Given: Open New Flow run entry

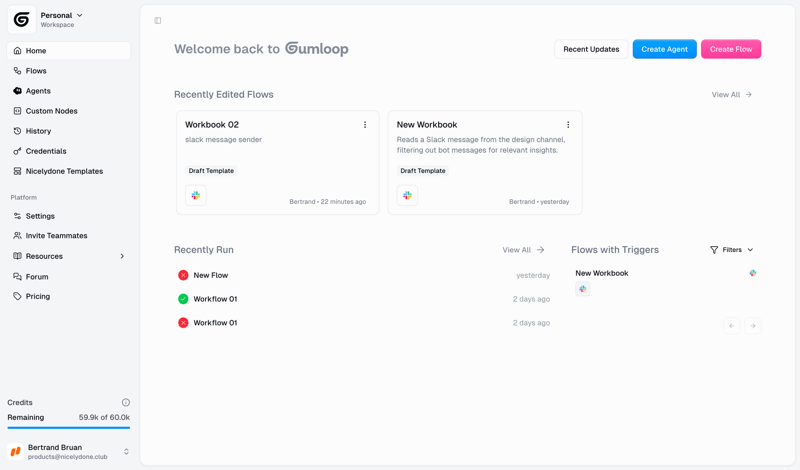Looking at the screenshot, I should click(364, 275).
